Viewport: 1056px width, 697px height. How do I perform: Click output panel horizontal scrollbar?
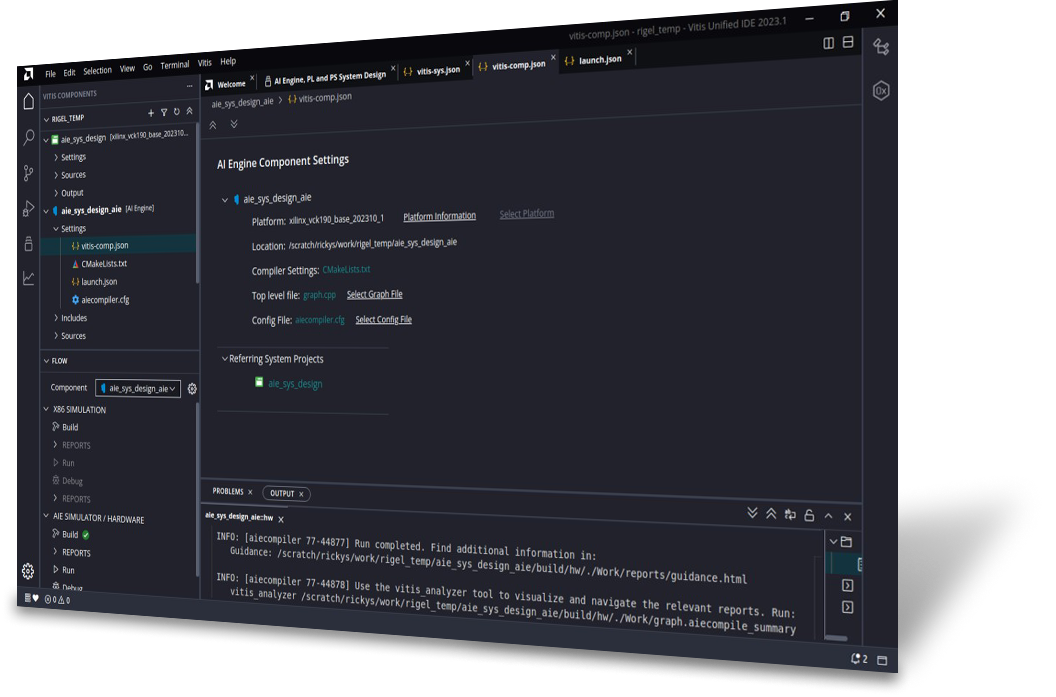pyautogui.click(x=836, y=637)
